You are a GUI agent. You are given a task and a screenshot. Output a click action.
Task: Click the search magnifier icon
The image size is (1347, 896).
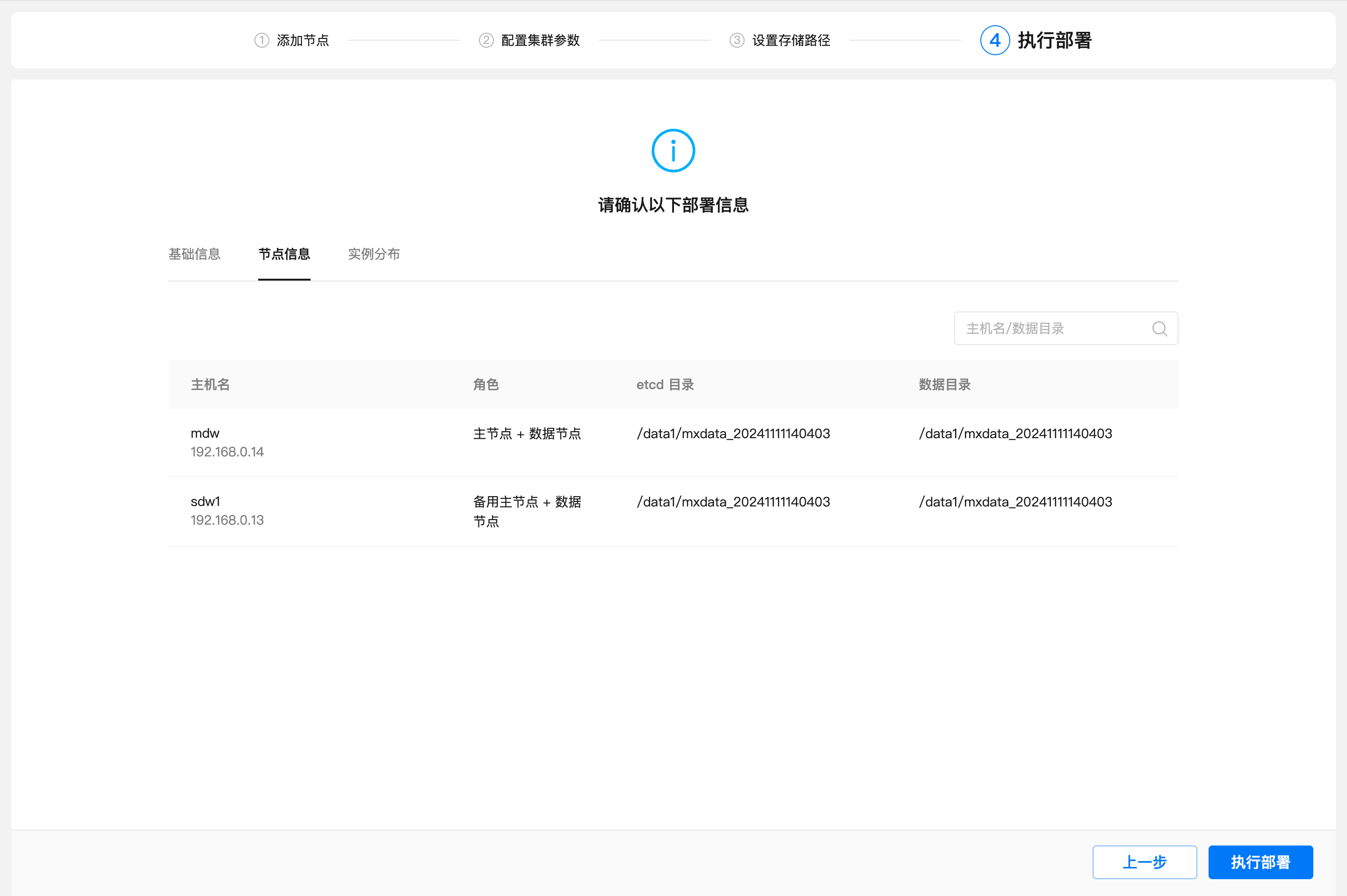coord(1159,329)
